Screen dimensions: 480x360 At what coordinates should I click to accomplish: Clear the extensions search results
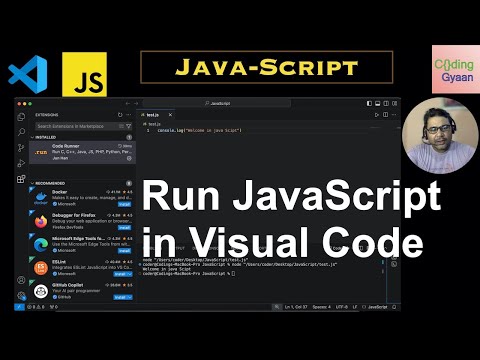[x=121, y=126]
